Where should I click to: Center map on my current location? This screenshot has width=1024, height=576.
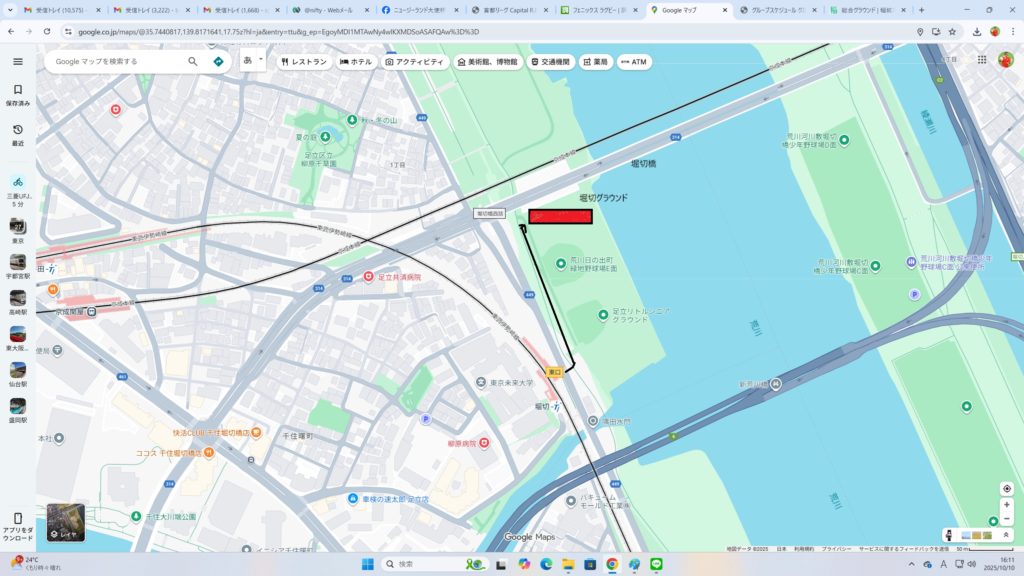(1006, 488)
